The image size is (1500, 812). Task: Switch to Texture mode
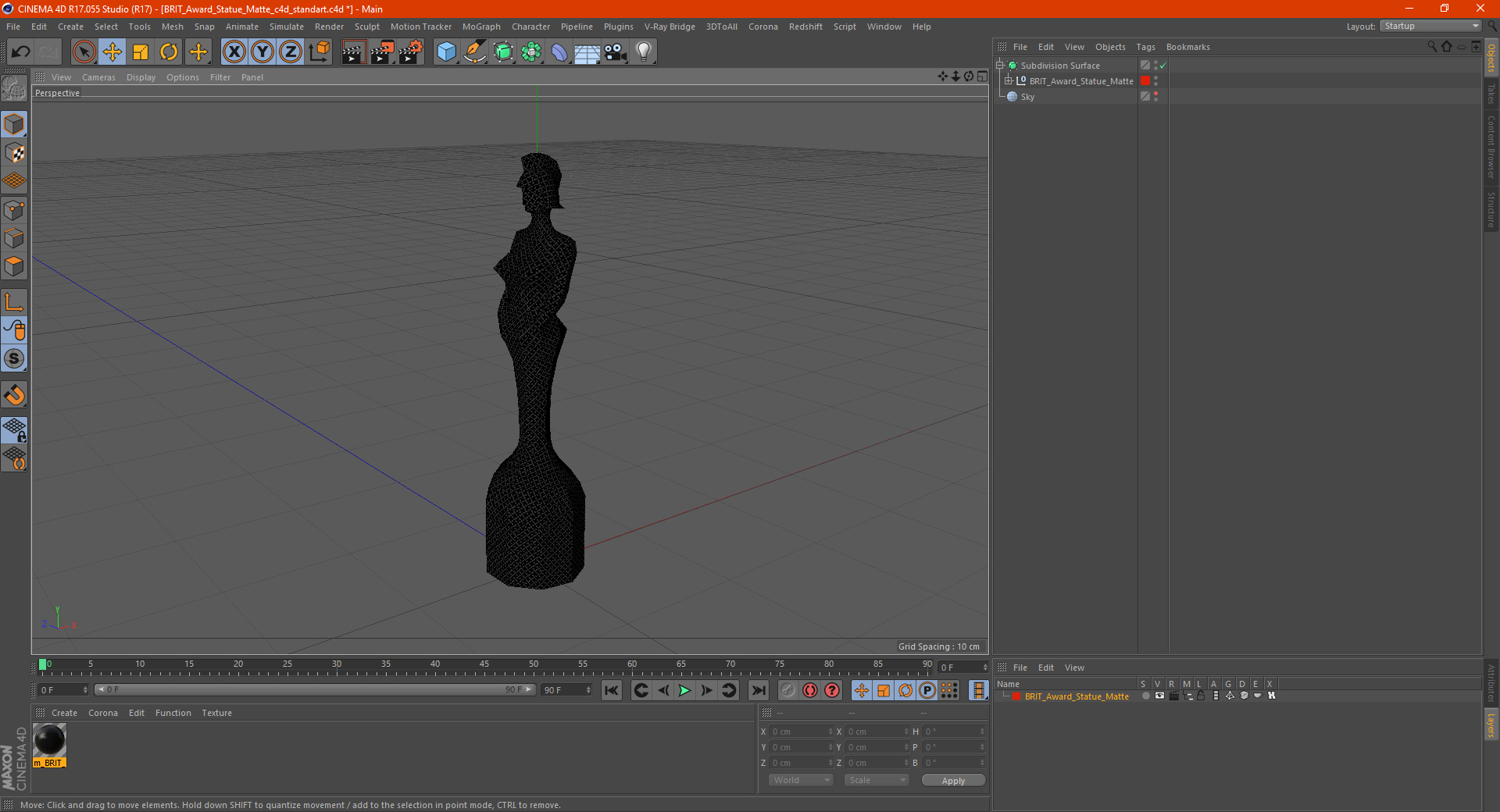click(x=14, y=153)
